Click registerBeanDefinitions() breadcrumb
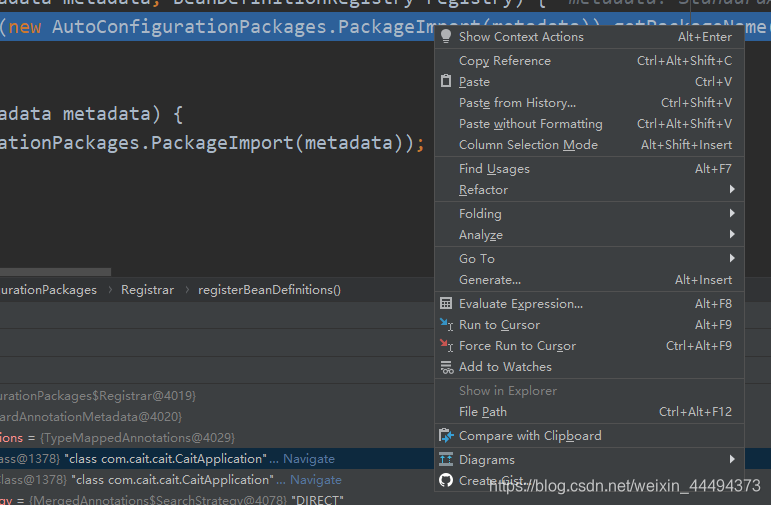 click(269, 290)
